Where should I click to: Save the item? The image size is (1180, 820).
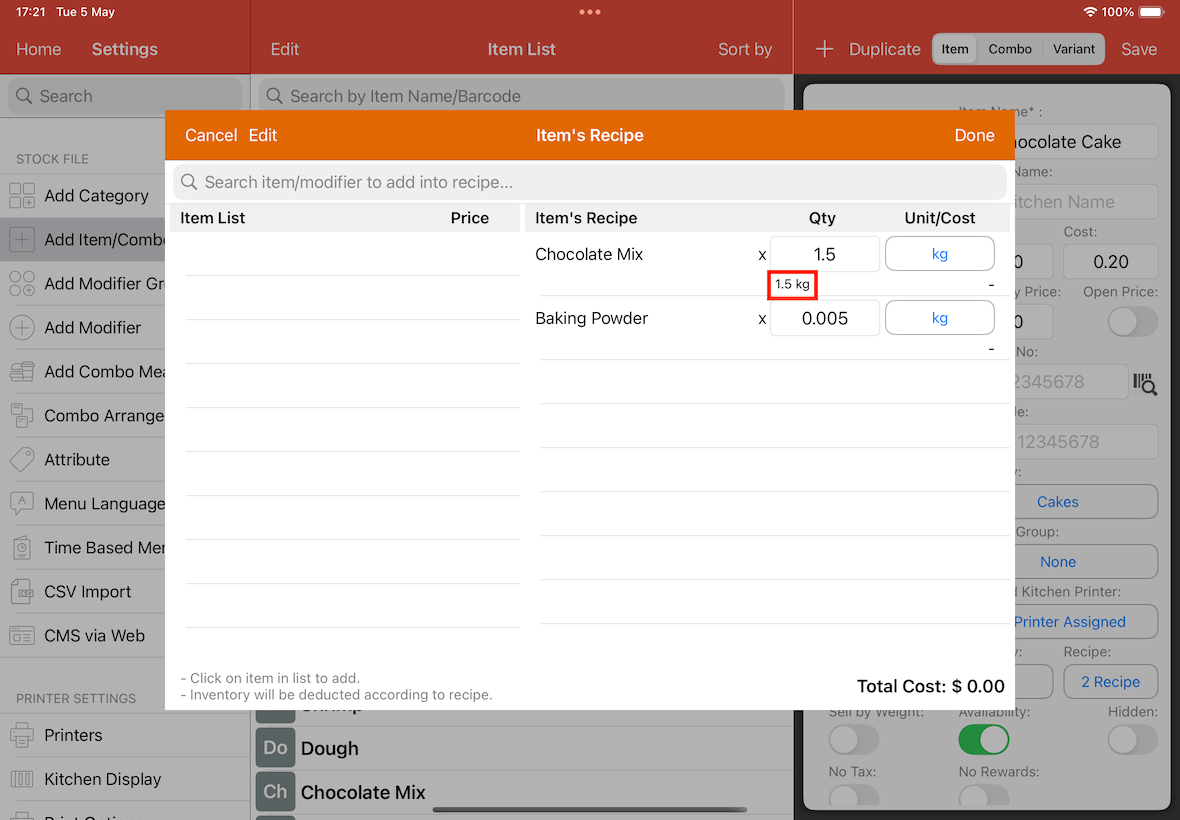pyautogui.click(x=1139, y=50)
